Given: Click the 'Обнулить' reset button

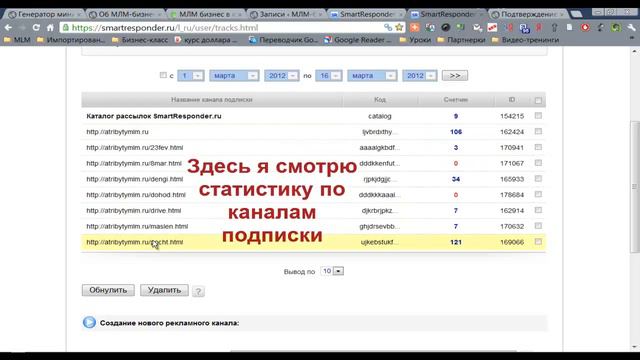Looking at the screenshot, I should pyautogui.click(x=108, y=290).
